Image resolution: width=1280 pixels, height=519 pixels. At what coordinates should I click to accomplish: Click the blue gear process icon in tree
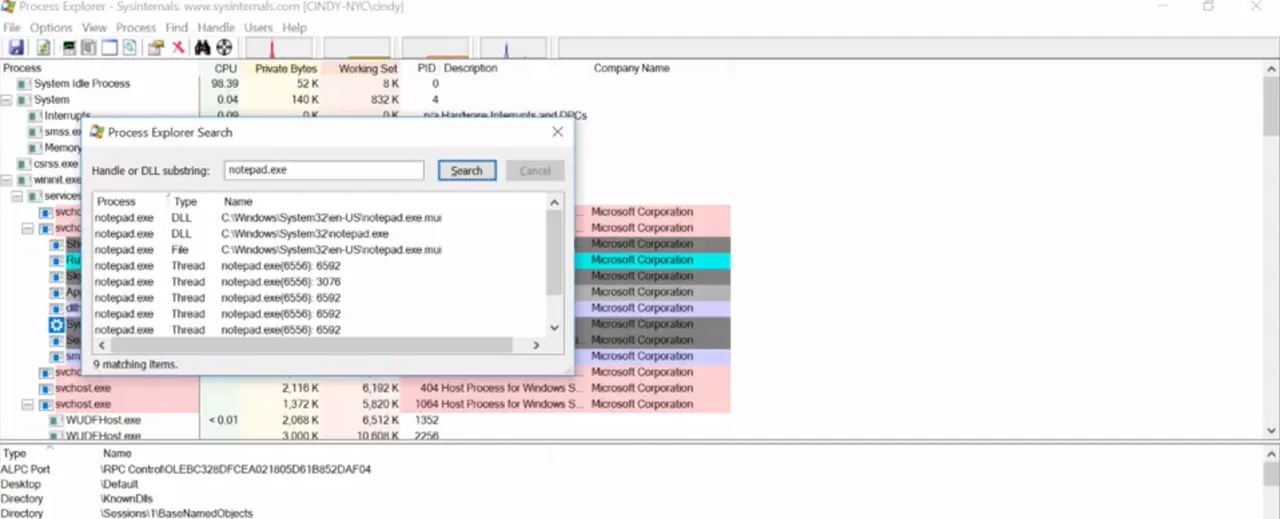coord(57,324)
